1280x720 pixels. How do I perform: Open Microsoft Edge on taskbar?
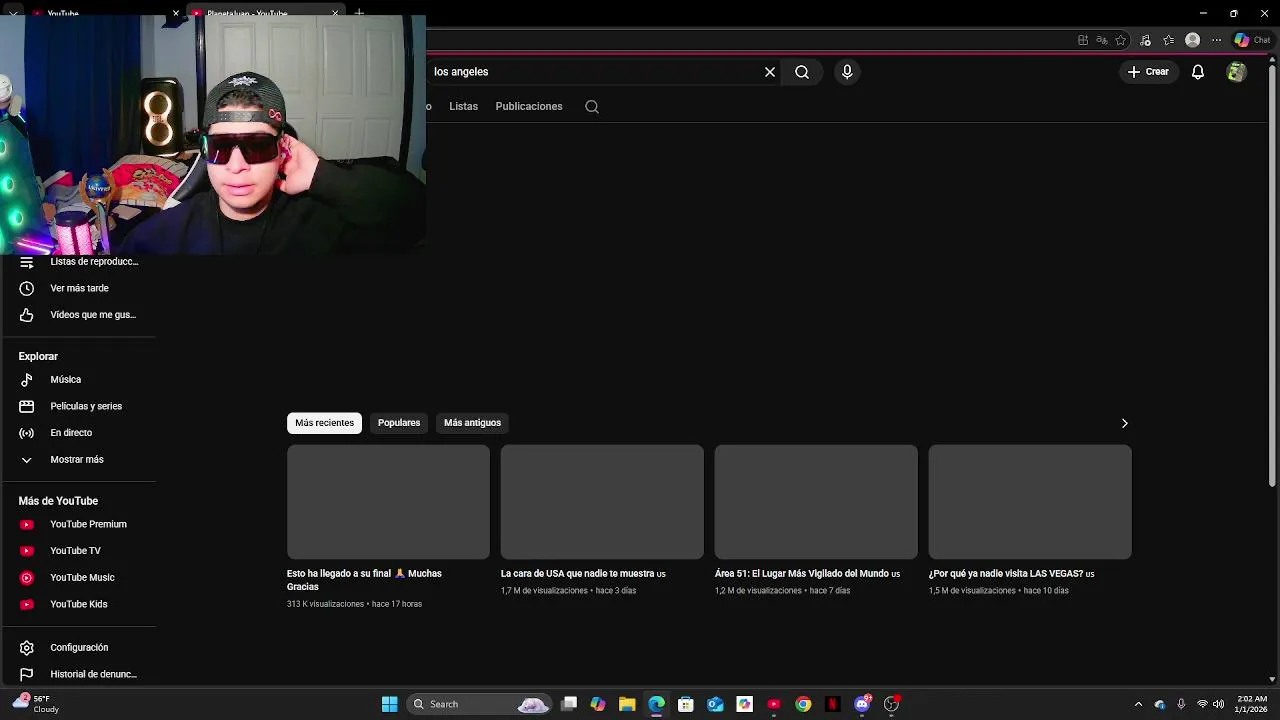tap(656, 704)
